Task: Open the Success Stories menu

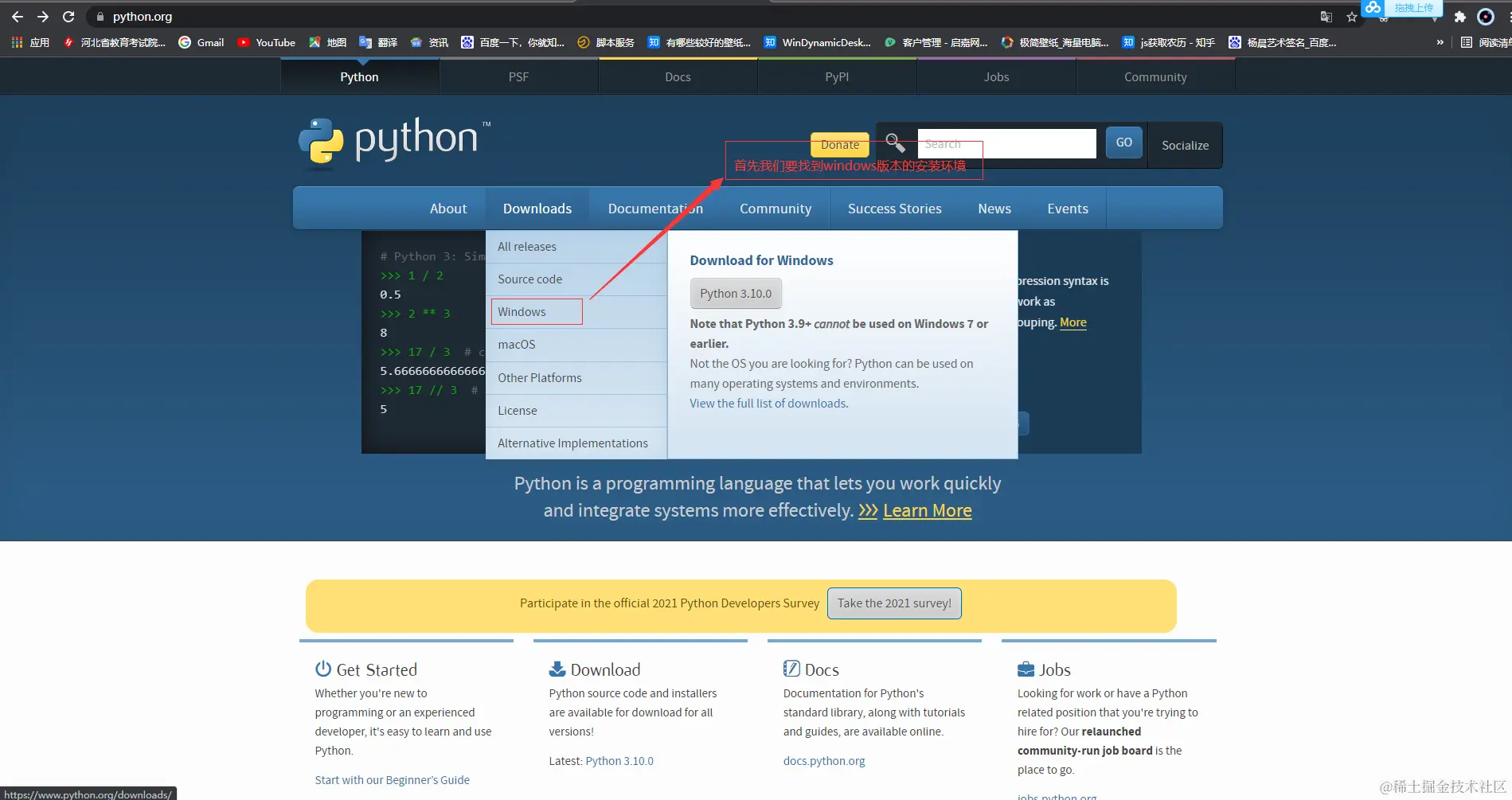Action: pos(894,209)
